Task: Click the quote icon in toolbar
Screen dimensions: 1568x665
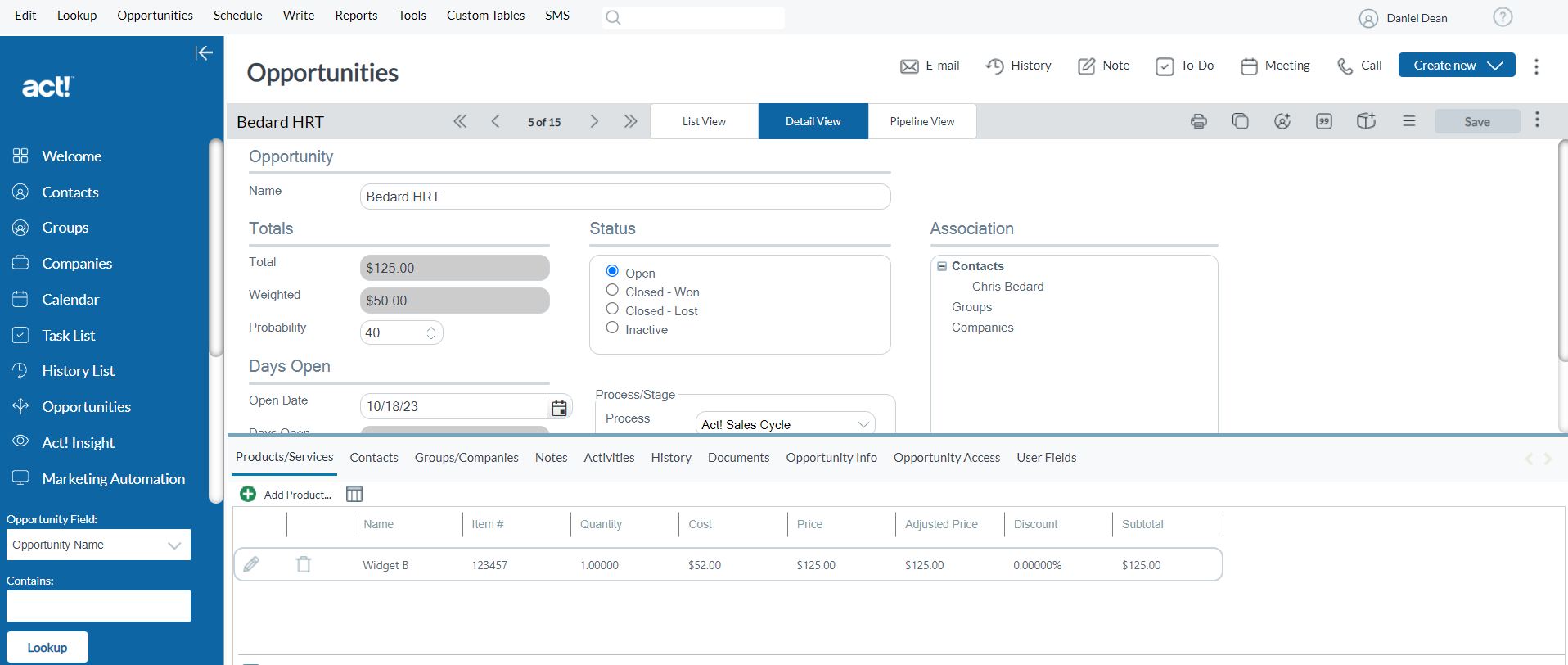Action: coord(1324,121)
